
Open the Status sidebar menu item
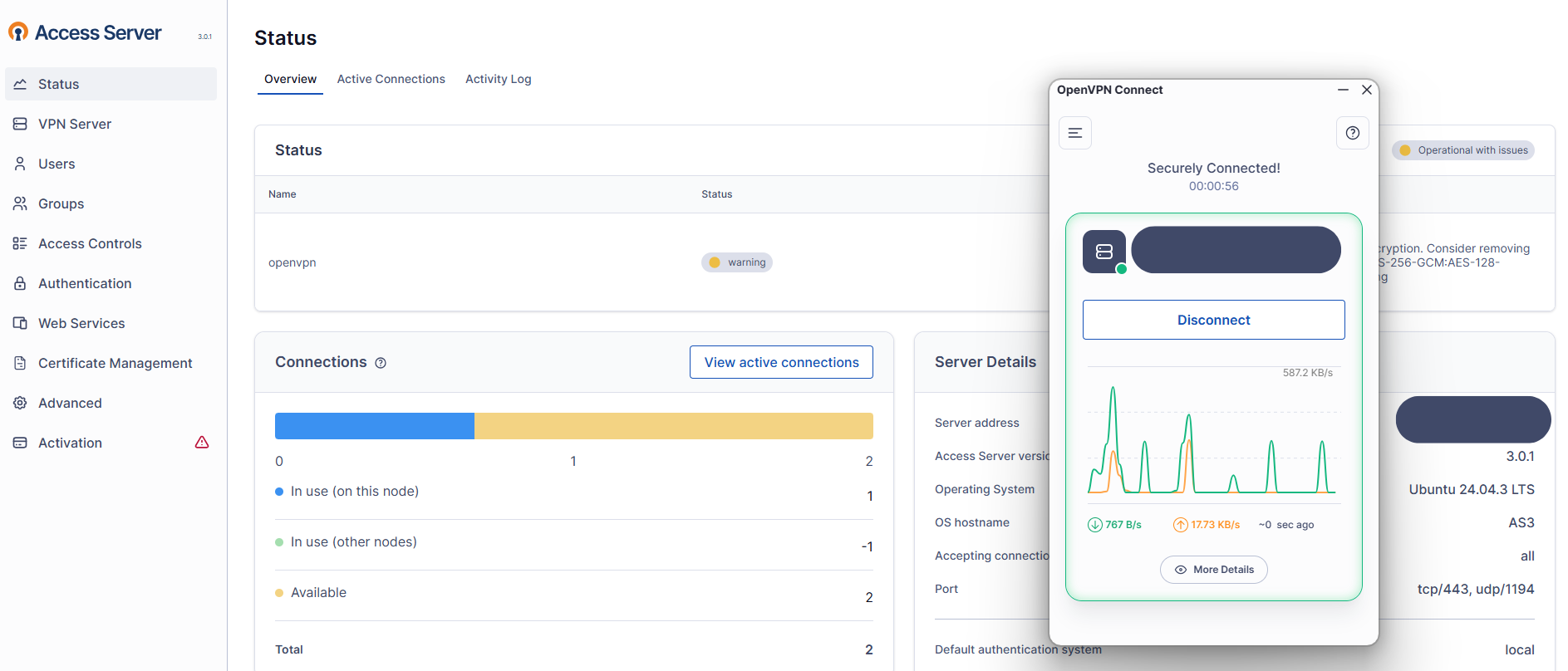pos(111,84)
